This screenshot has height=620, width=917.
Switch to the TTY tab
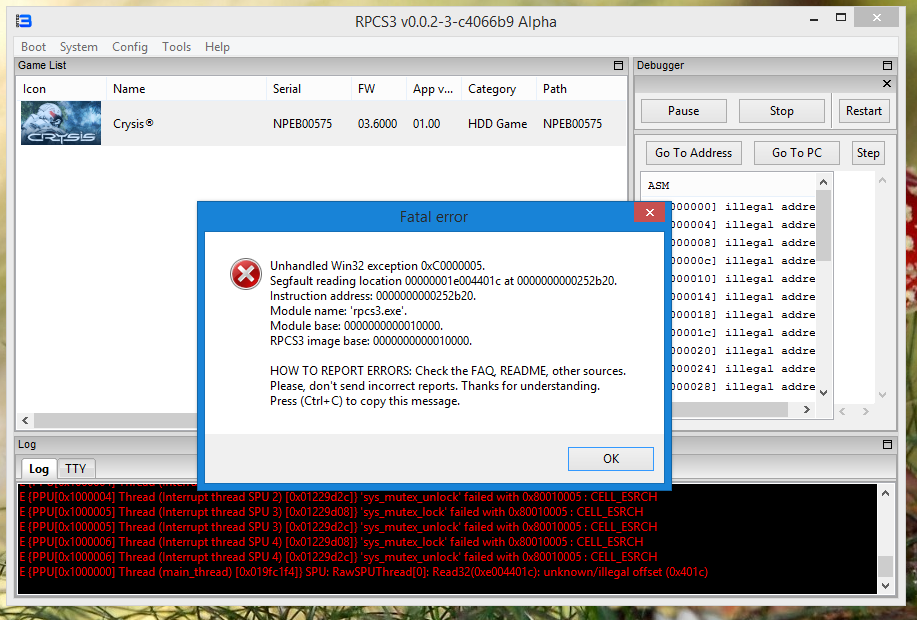[75, 468]
